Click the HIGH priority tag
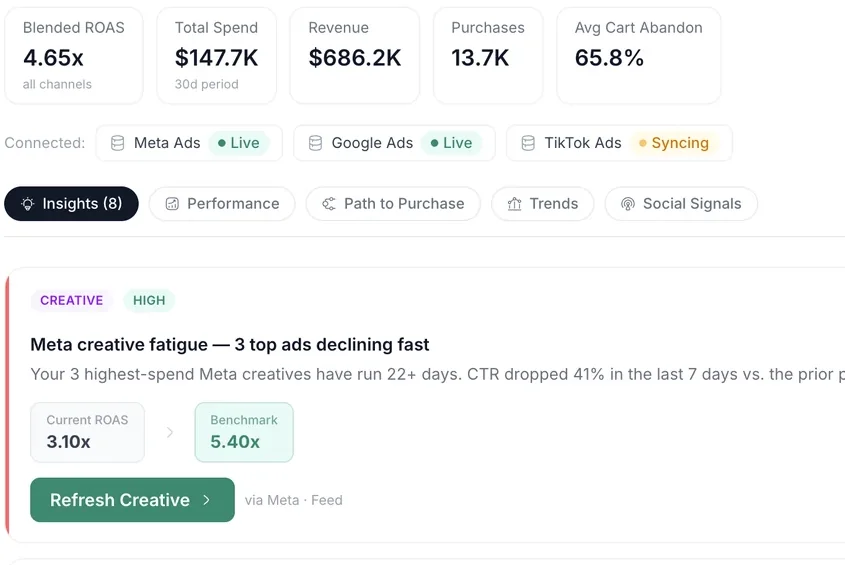845x565 pixels. click(x=149, y=300)
